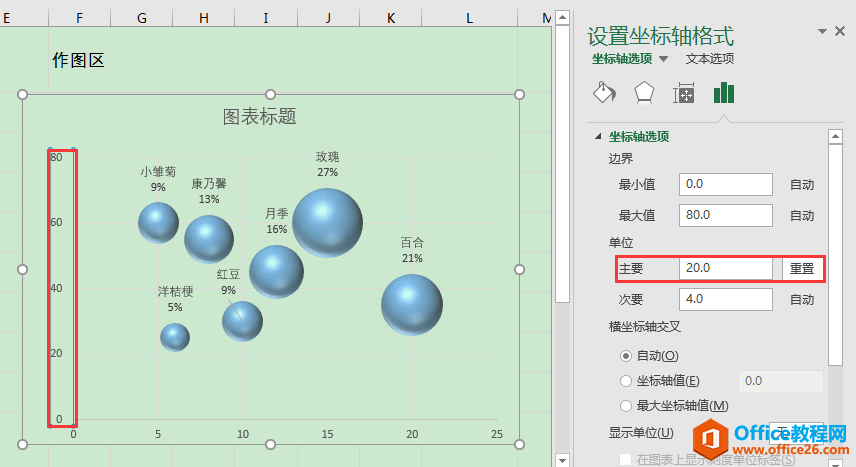Screen dimensions: 856x467
Task: Open the Effects pentagon icon
Action: 644,93
